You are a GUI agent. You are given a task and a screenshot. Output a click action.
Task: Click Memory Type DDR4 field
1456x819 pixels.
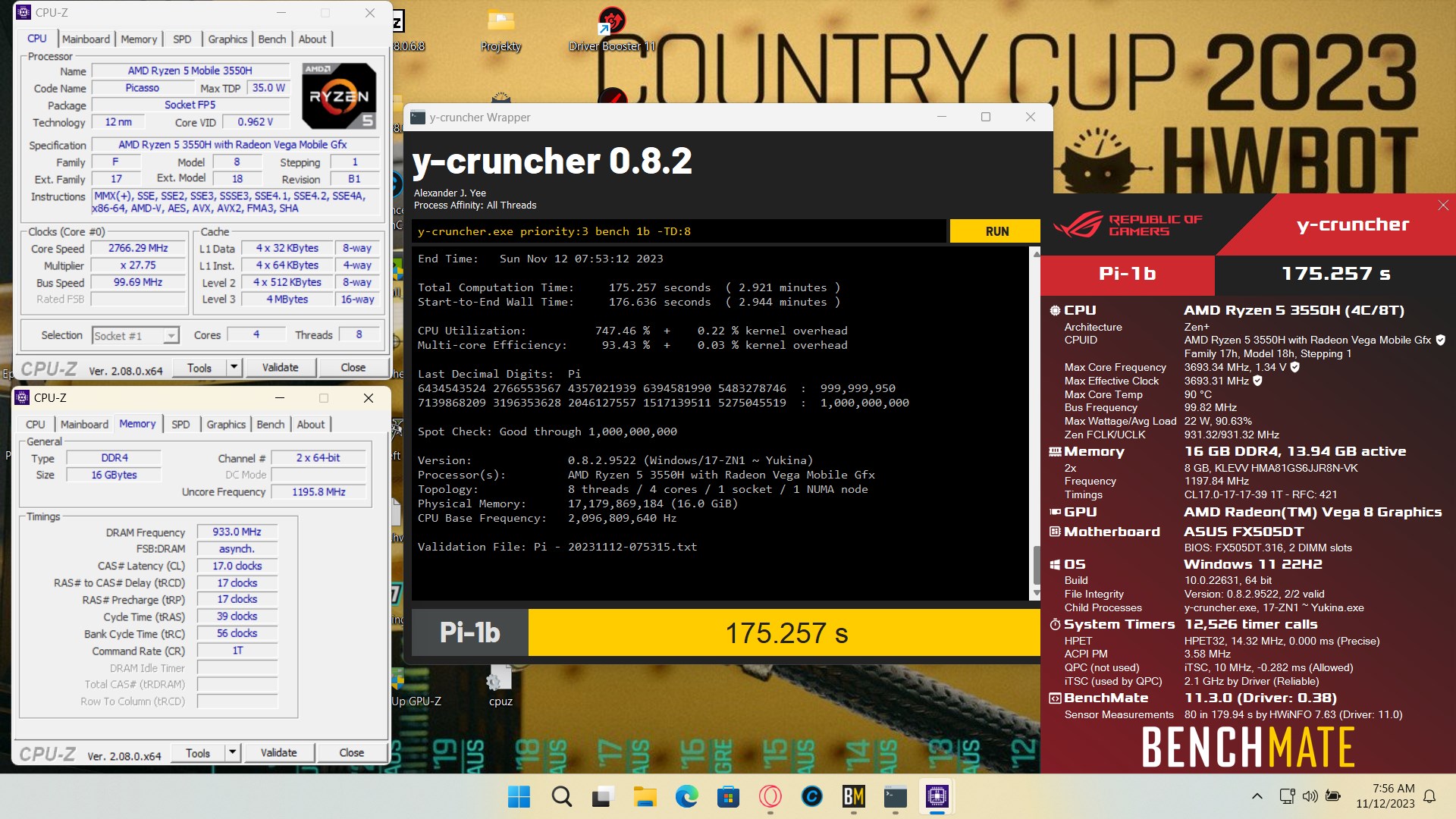coord(115,458)
